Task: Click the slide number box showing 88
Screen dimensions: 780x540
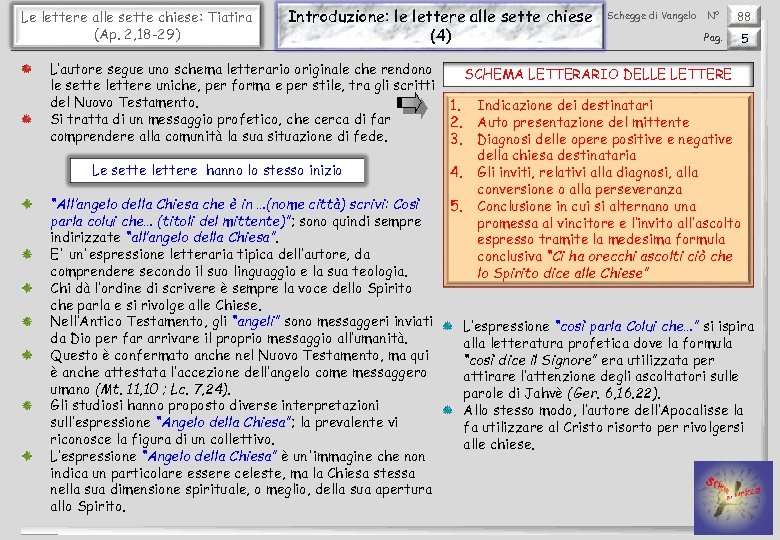Action: pos(744,16)
